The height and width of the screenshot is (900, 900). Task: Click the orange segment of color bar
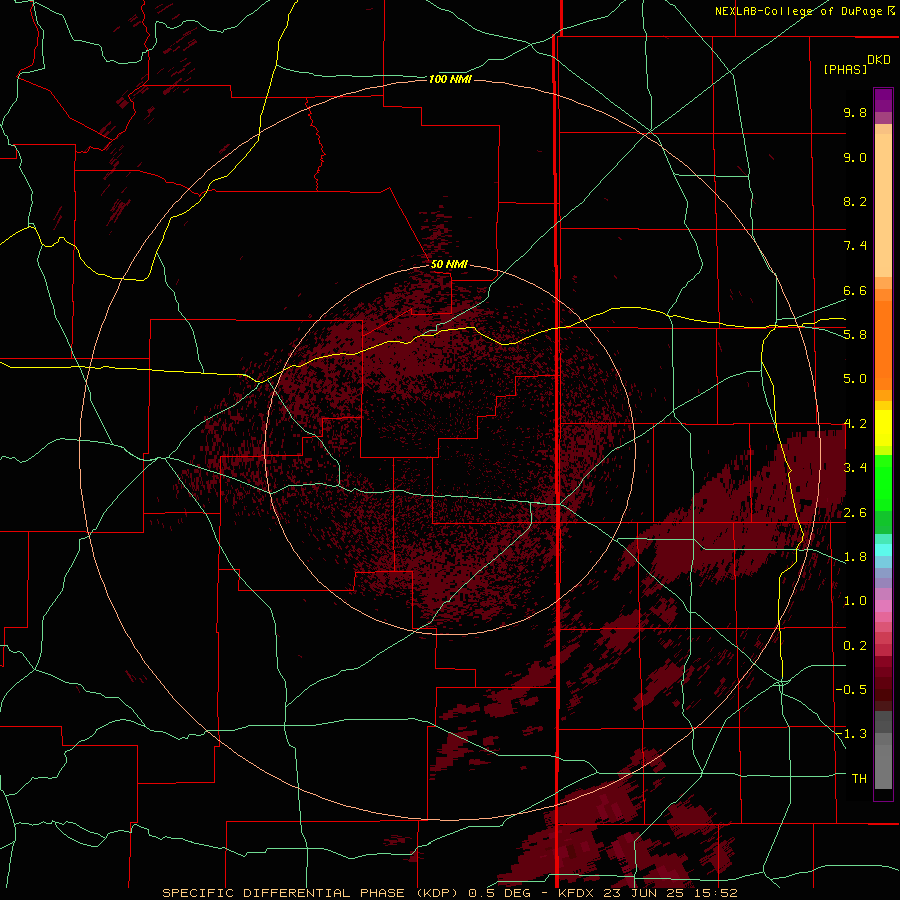tap(883, 346)
